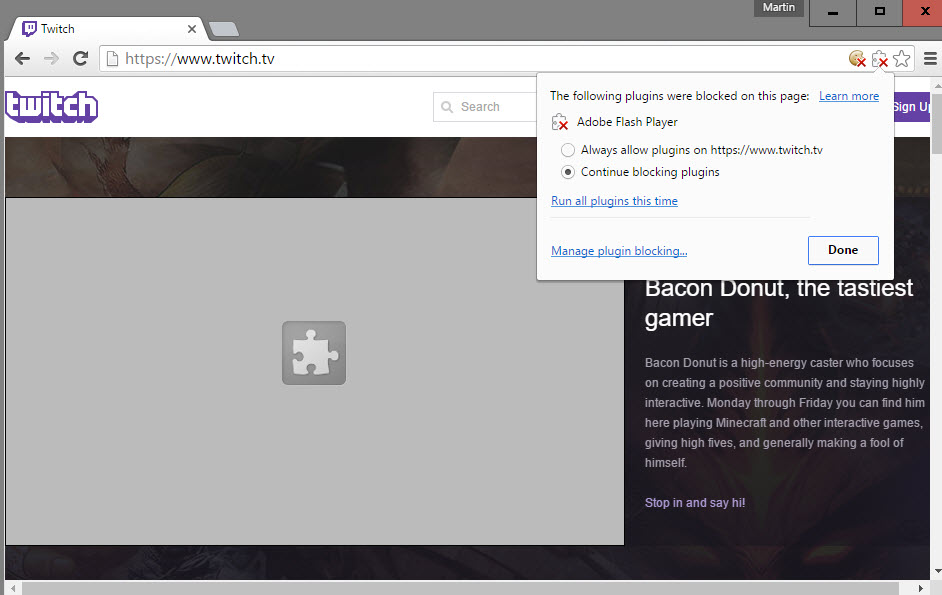Click the Stop in and say hi! link
This screenshot has height=595, width=942.
(x=694, y=502)
